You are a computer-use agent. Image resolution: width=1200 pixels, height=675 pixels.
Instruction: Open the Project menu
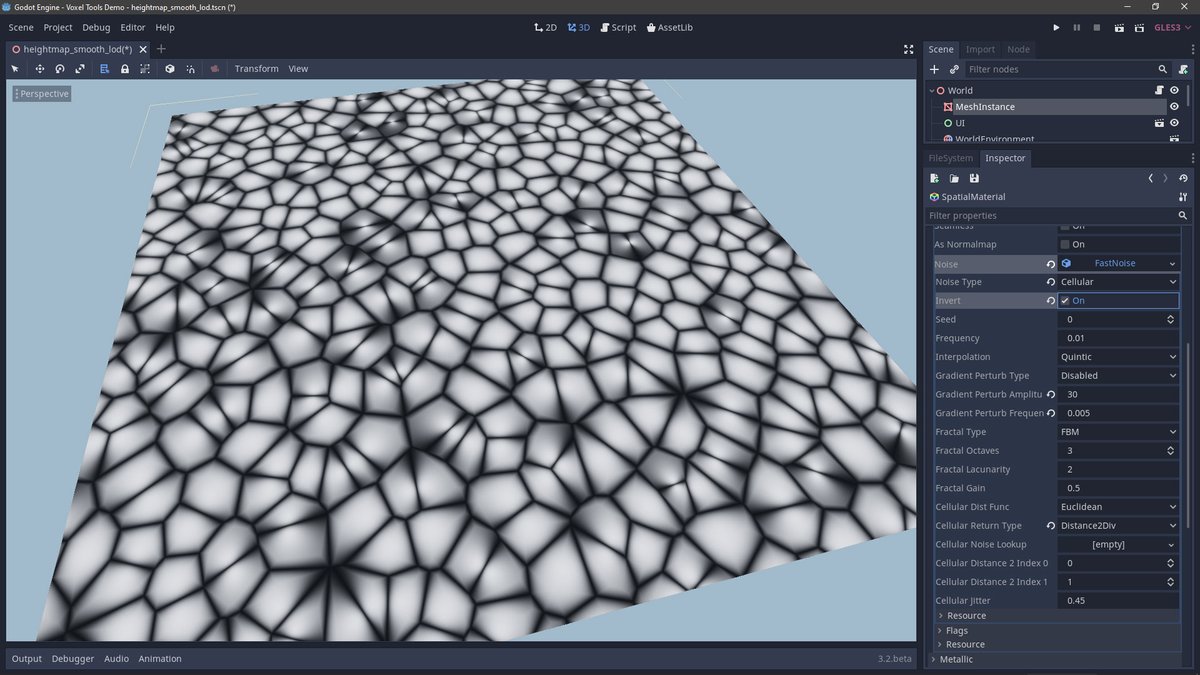(x=58, y=28)
